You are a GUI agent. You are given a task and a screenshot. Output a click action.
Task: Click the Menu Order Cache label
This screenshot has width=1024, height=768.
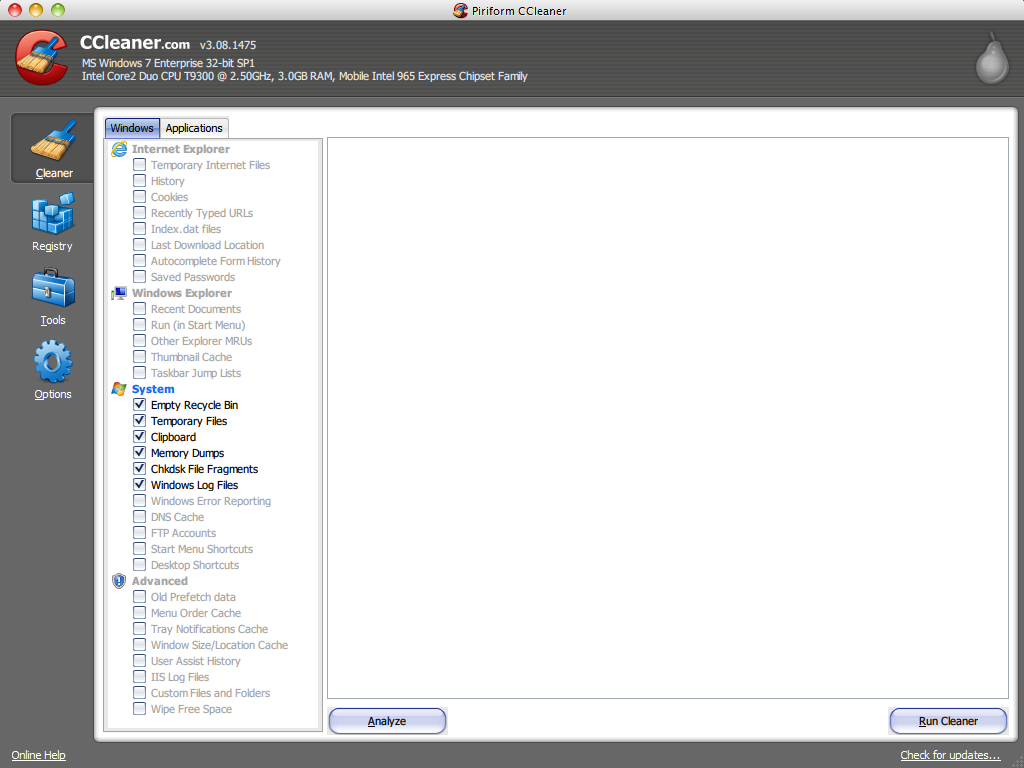196,613
